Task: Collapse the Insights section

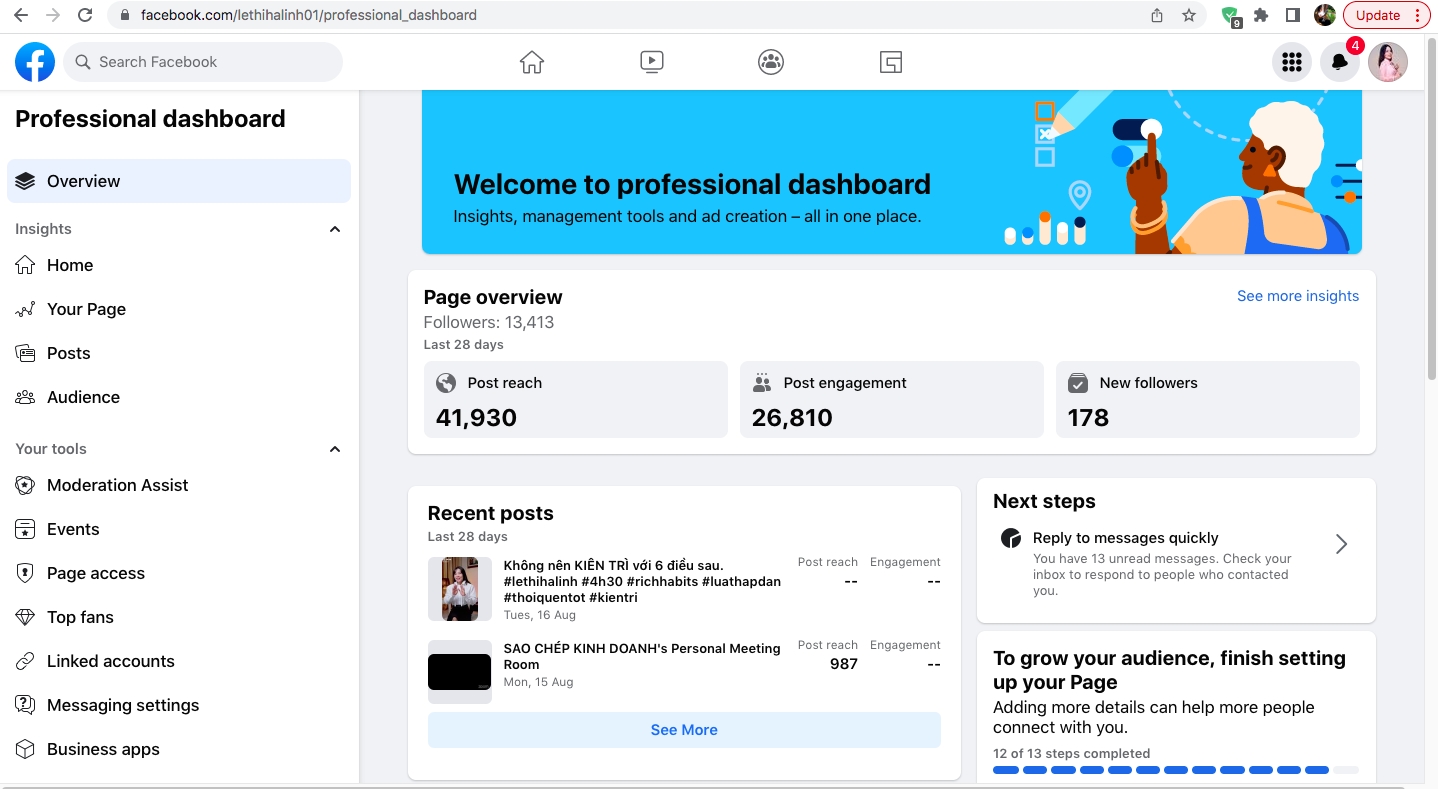Action: (x=335, y=229)
